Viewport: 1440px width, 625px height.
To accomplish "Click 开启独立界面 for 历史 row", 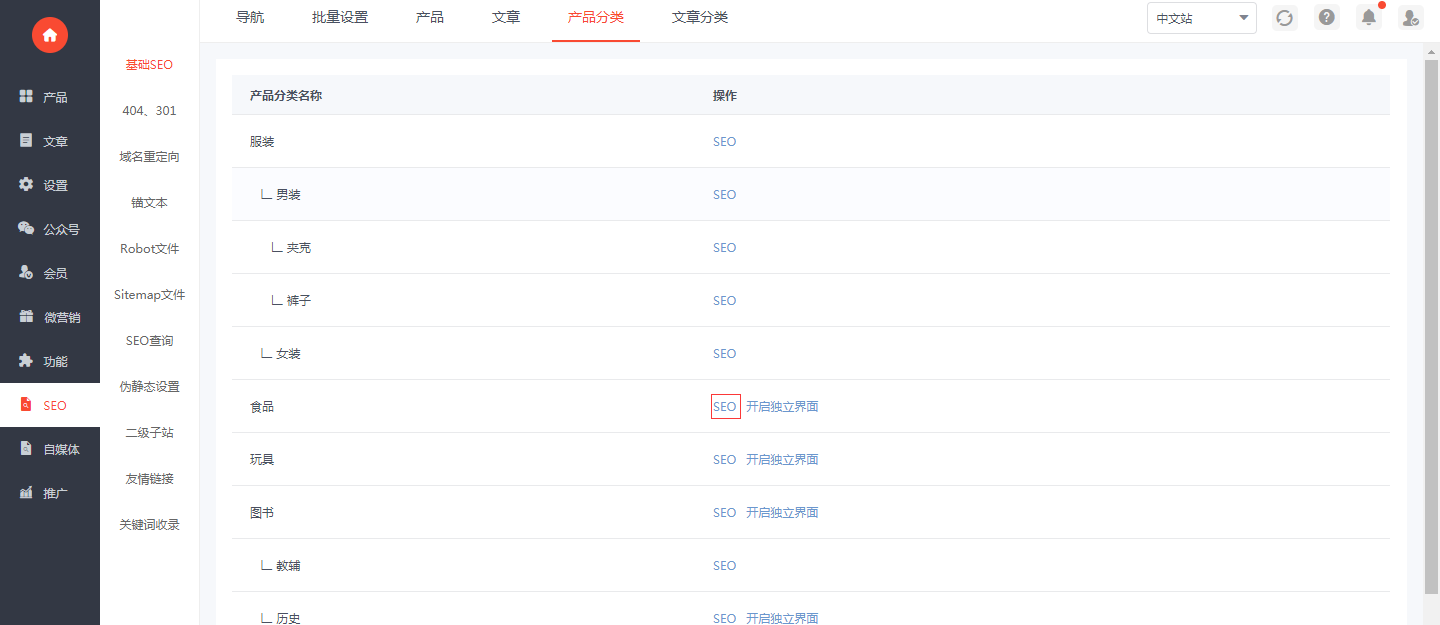I will 782,618.
